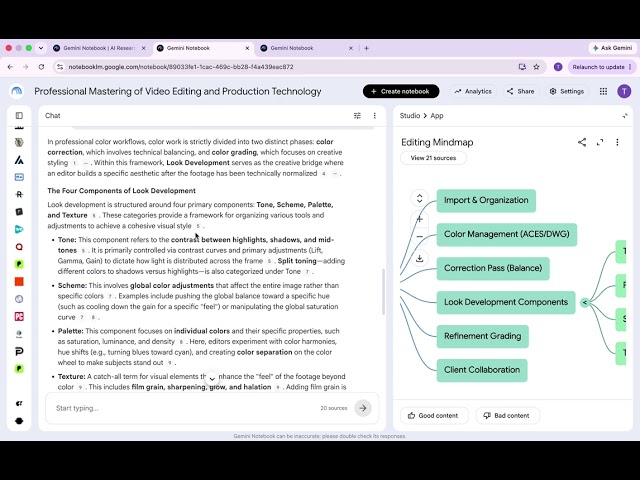
Task: Open Settings
Action: [x=567, y=91]
